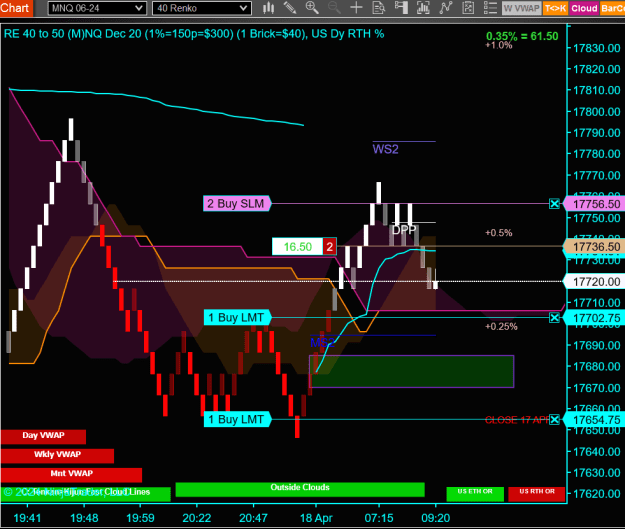Click the 17756.50 pink price tag
625x529 pixels.
coord(594,204)
